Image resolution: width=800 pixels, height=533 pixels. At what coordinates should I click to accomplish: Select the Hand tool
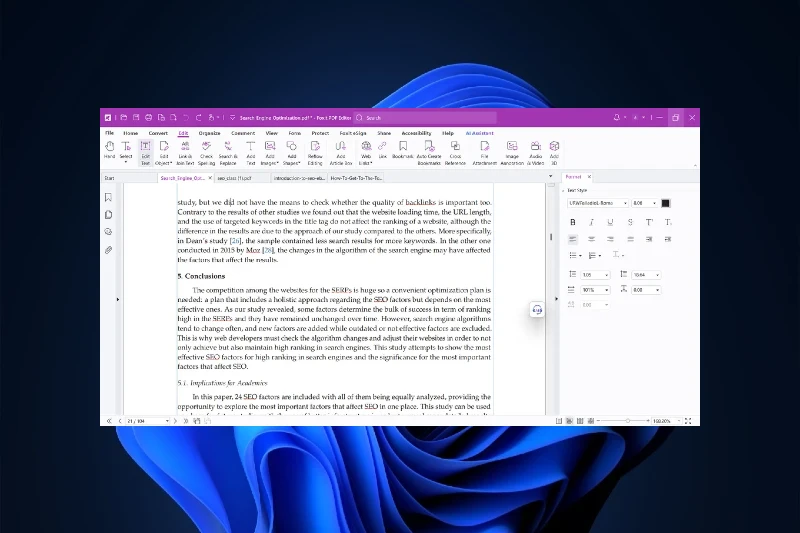click(x=109, y=152)
